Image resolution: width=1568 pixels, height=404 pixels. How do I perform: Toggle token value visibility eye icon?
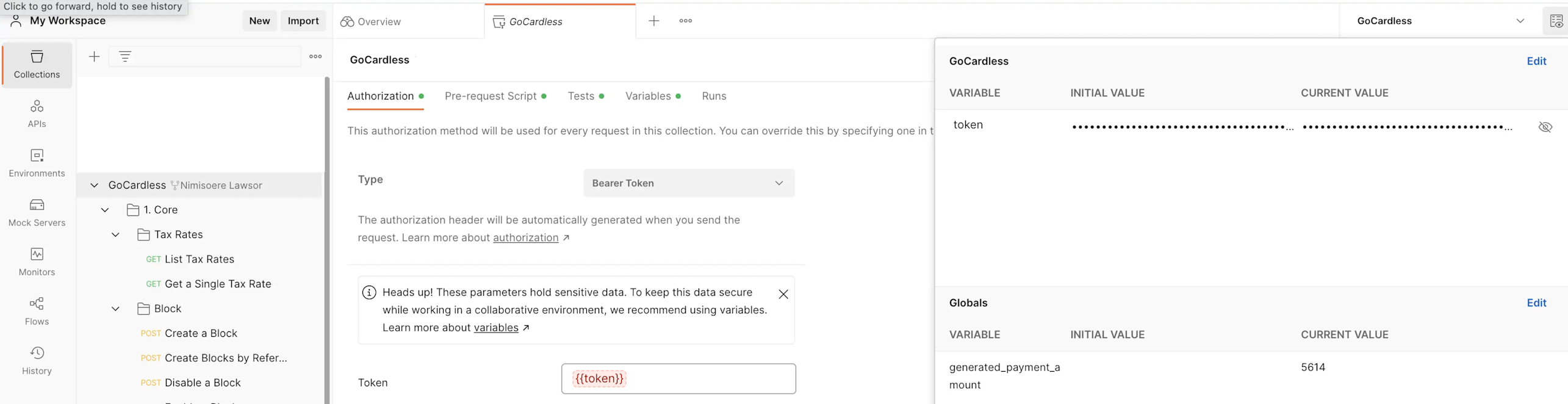tap(1545, 127)
